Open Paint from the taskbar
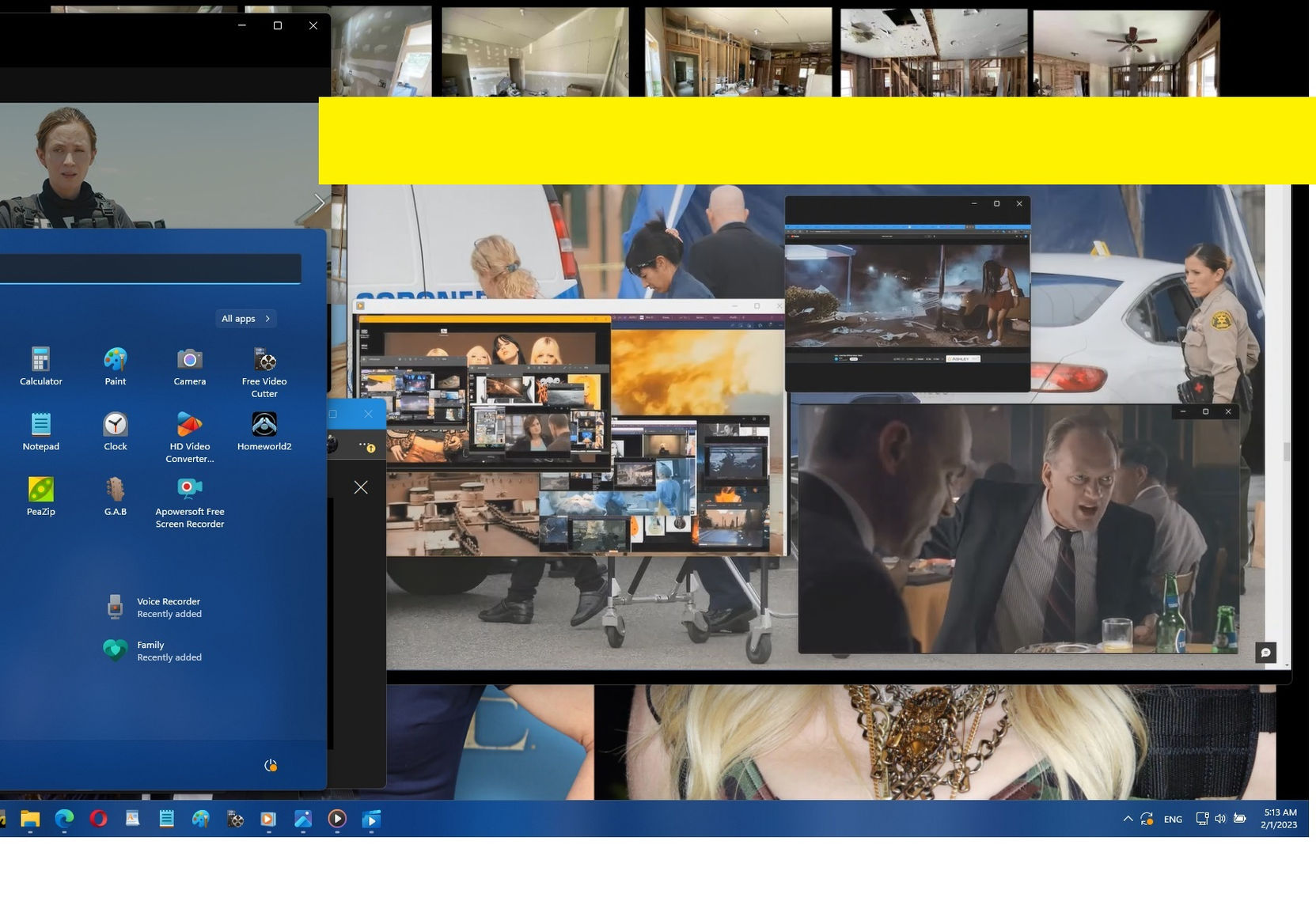This screenshot has height=924, width=1316. tap(200, 819)
